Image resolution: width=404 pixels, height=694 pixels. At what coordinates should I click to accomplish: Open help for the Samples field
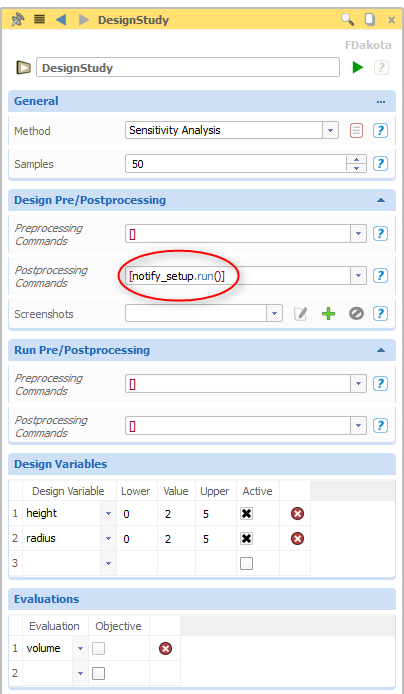381,164
